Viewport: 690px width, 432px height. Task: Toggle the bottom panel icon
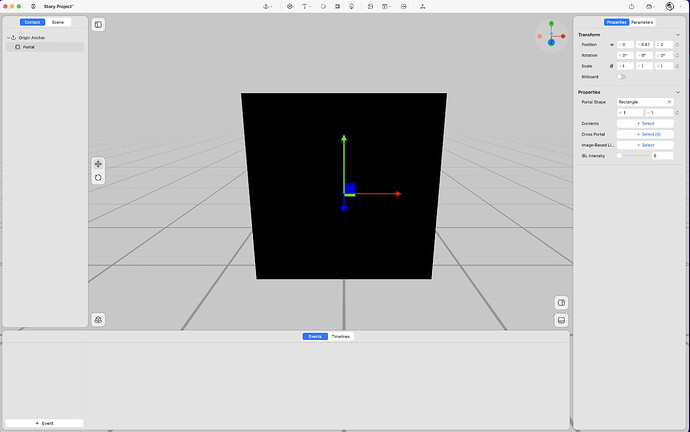click(x=561, y=320)
